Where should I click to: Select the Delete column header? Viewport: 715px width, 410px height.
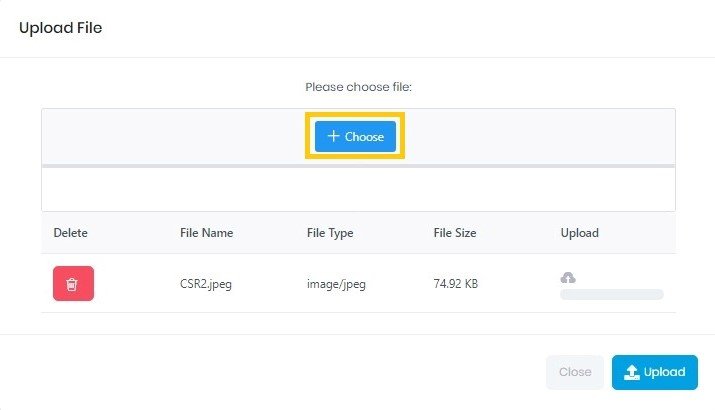coord(71,233)
